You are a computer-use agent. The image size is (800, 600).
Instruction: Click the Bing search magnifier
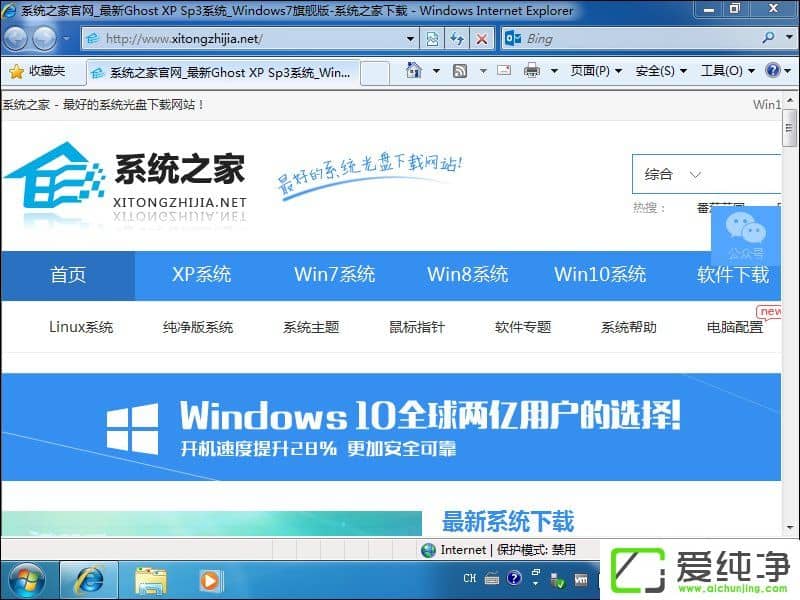768,38
